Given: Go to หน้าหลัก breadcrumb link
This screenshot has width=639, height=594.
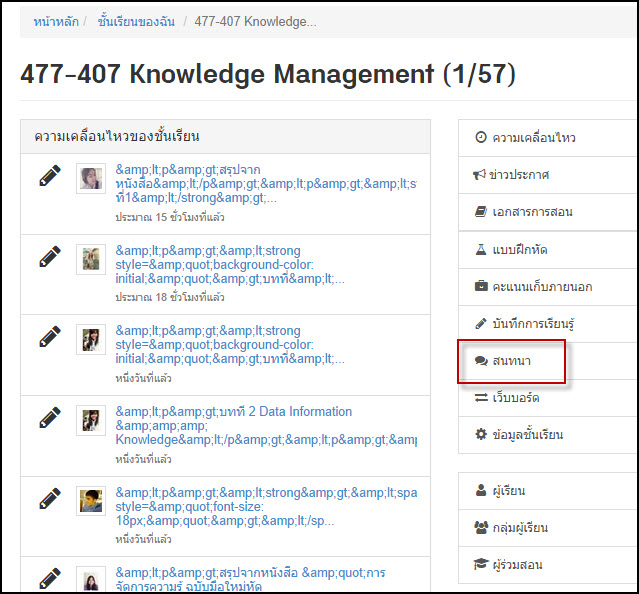Looking at the screenshot, I should pyautogui.click(x=56, y=22).
